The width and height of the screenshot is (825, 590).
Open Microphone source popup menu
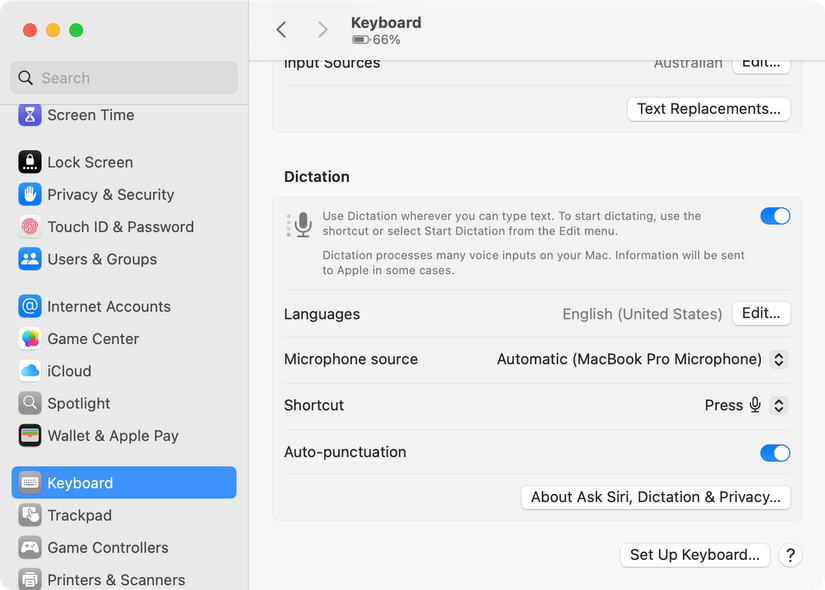pos(779,359)
